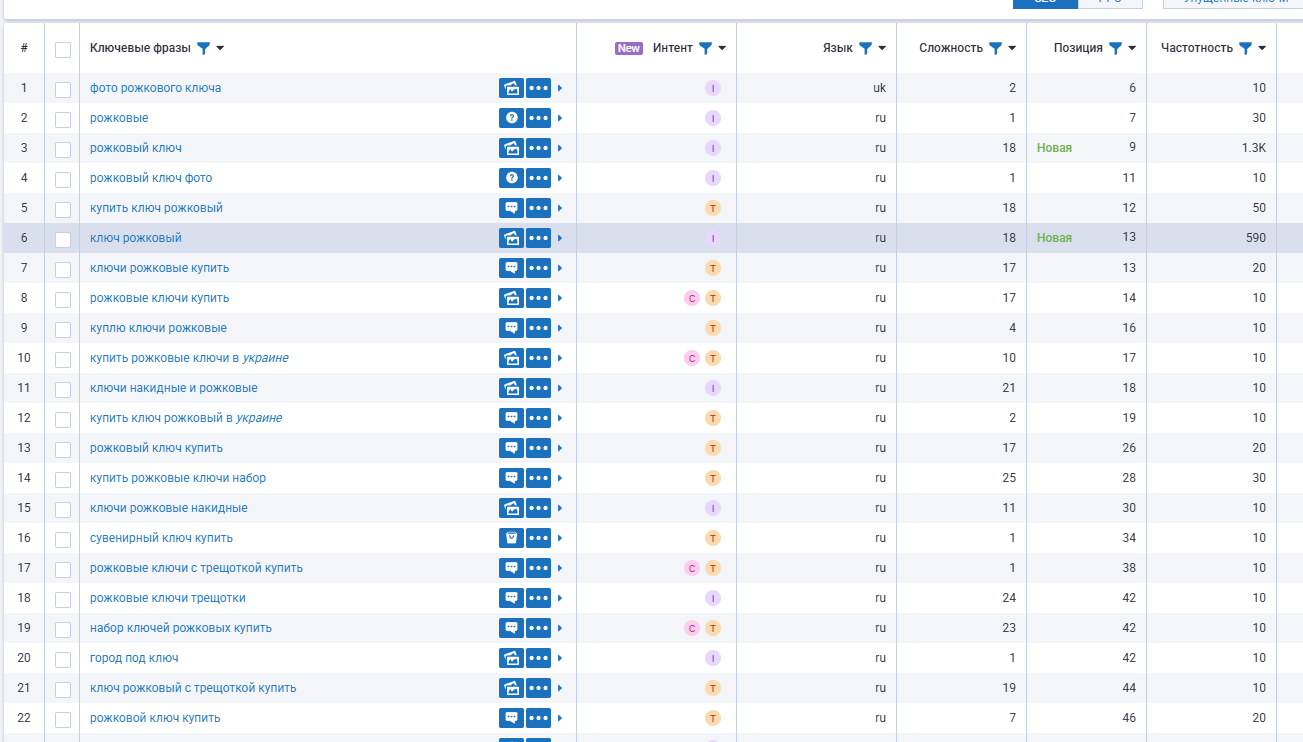Check the box for 'город под ключ'
The height and width of the screenshot is (742, 1303).
(63, 659)
